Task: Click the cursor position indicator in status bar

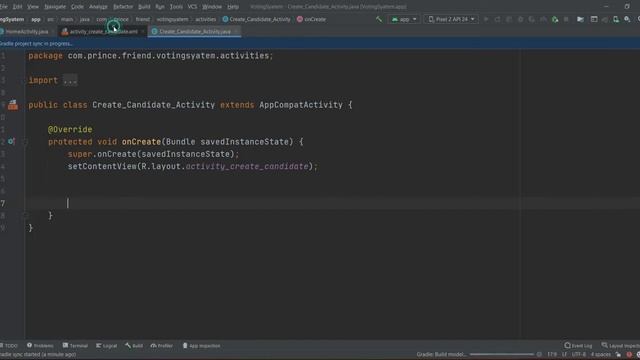Action: click(552, 355)
